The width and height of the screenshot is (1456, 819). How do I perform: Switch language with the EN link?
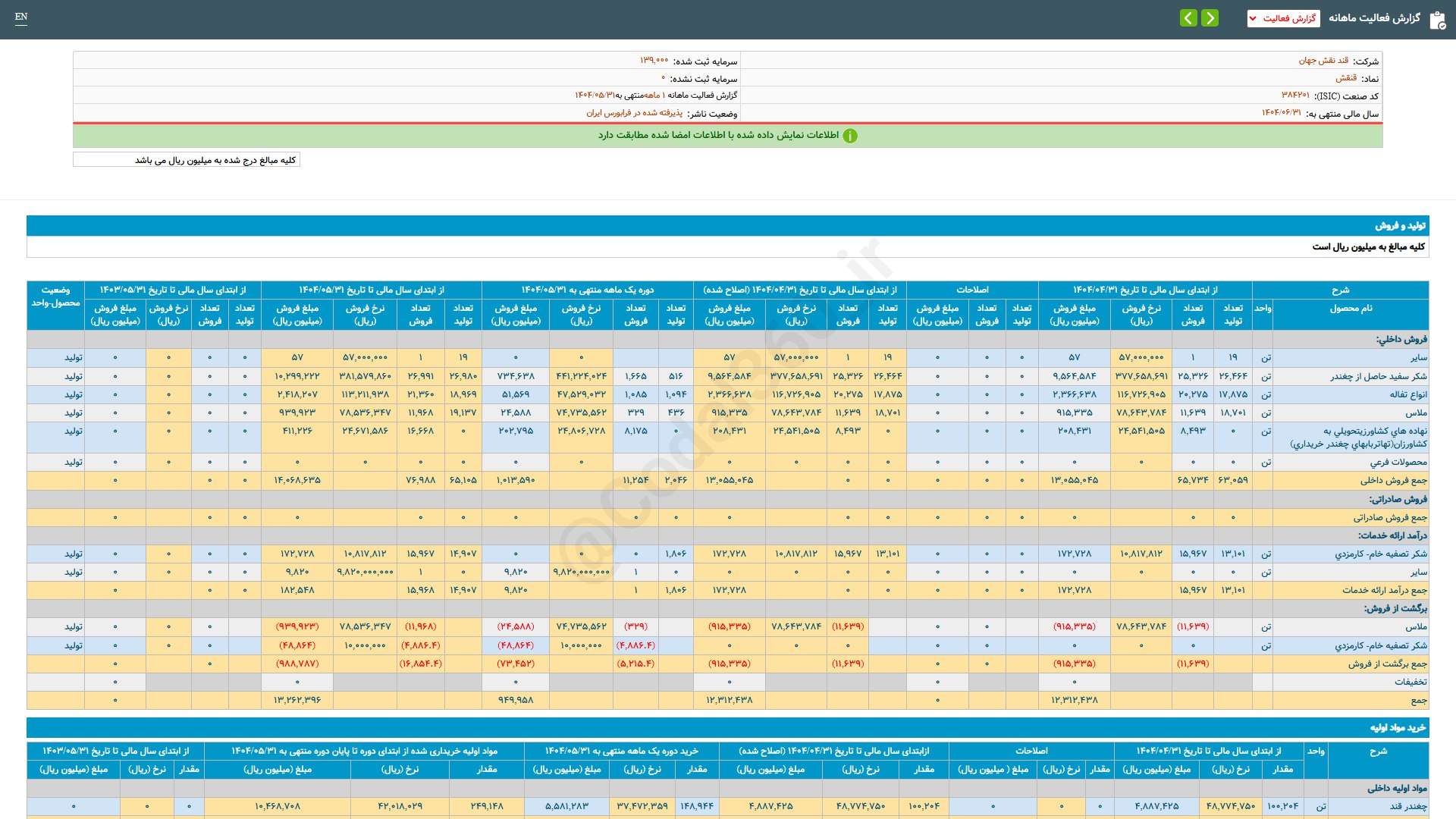tap(21, 17)
